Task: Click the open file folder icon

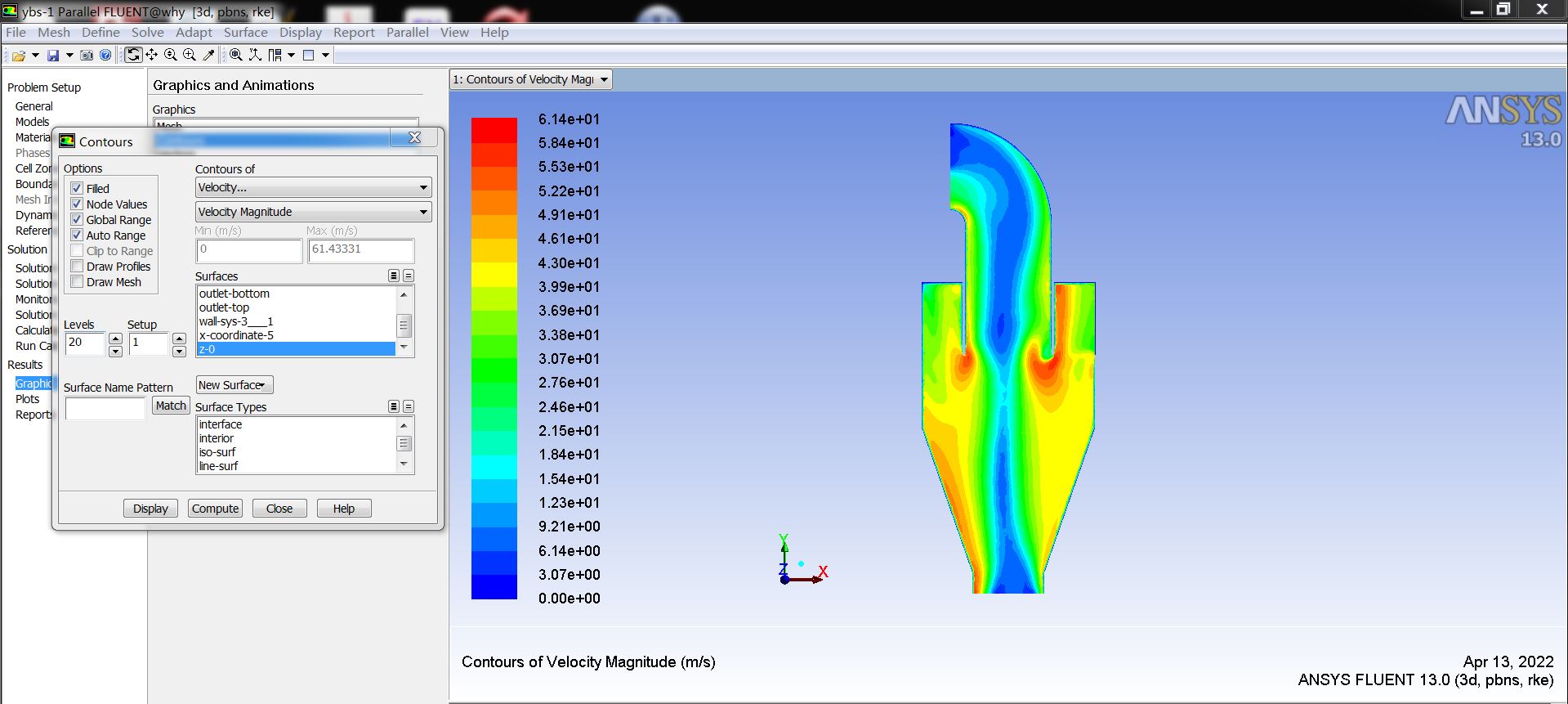Action: [18, 56]
